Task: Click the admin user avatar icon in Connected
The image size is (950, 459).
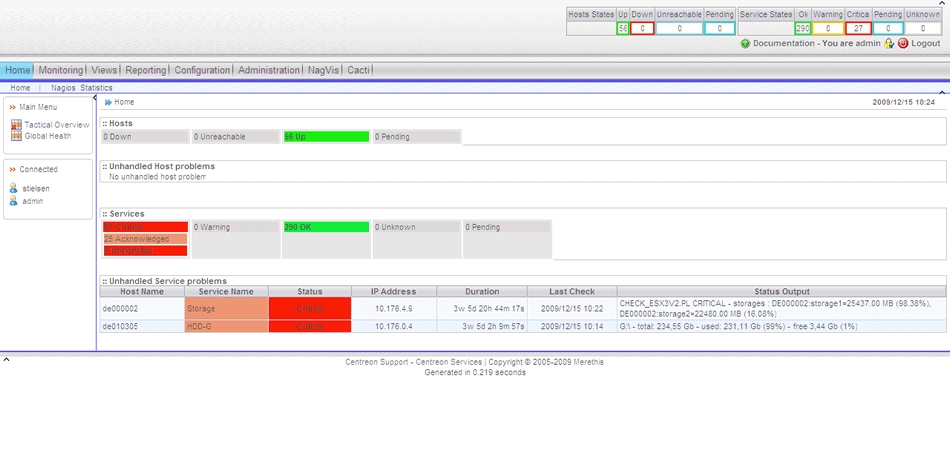Action: tap(14, 201)
